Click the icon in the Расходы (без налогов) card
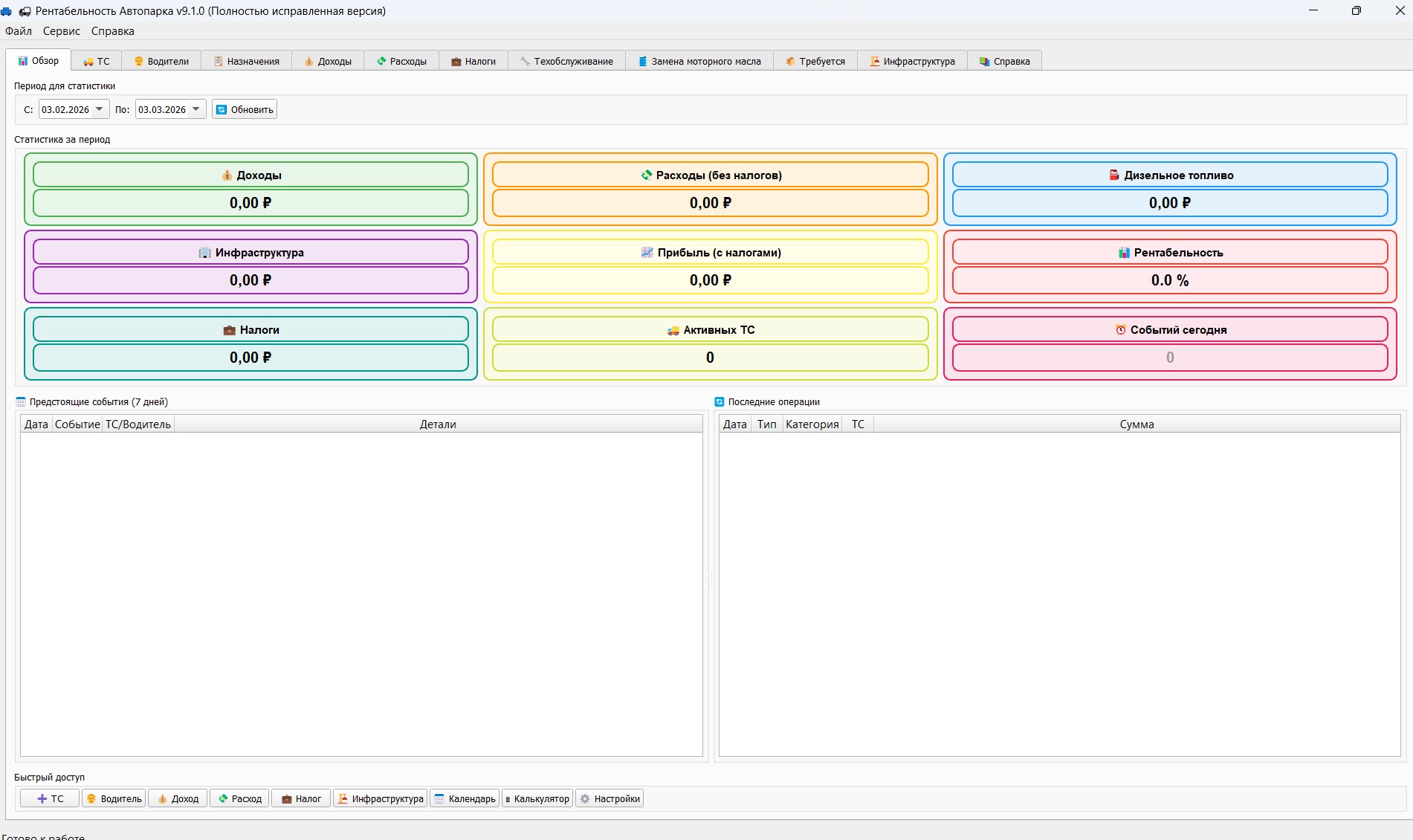The width and height of the screenshot is (1413, 840). pyautogui.click(x=647, y=175)
